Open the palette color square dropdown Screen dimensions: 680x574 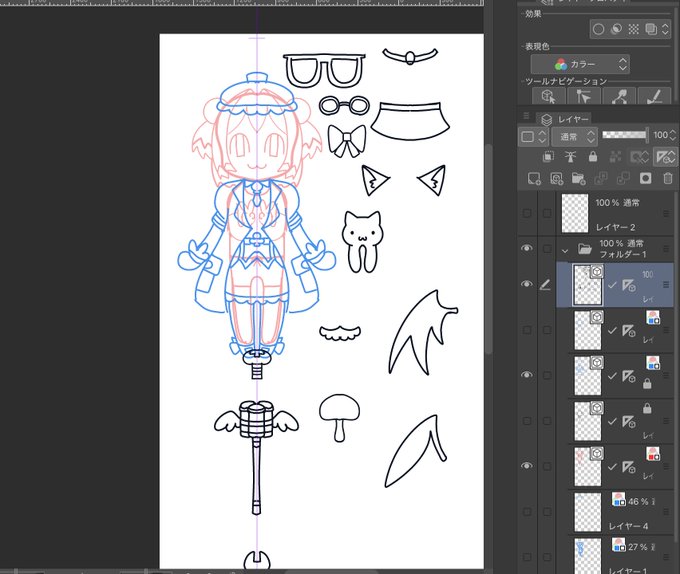point(533,137)
